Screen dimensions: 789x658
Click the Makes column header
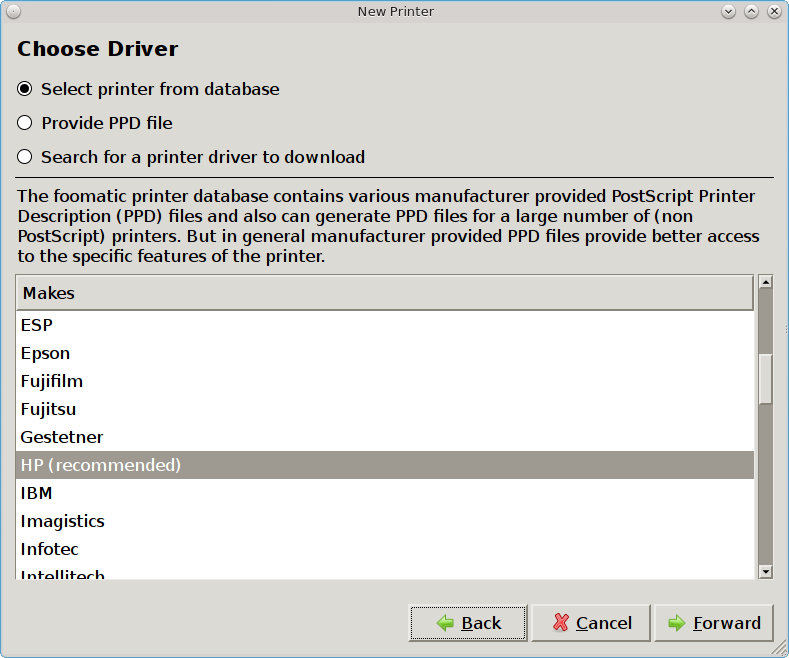384,293
